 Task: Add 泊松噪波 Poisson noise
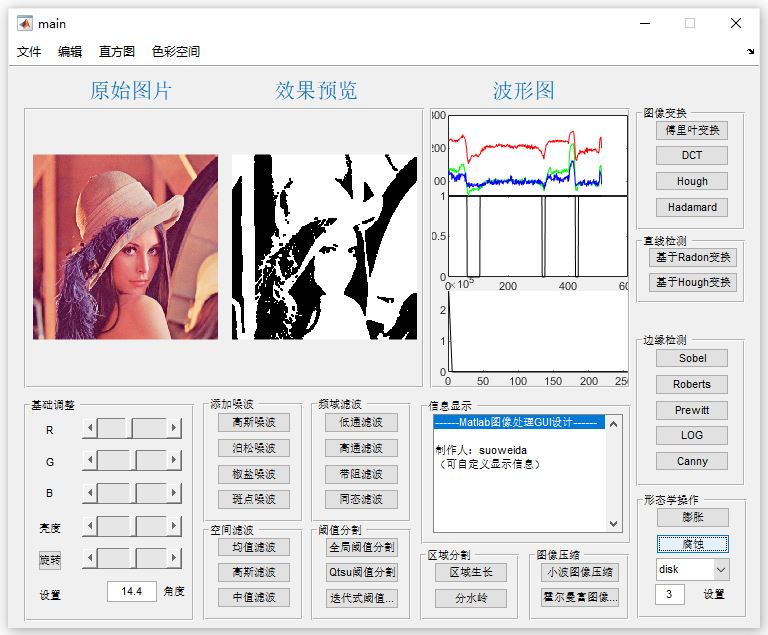pyautogui.click(x=254, y=448)
